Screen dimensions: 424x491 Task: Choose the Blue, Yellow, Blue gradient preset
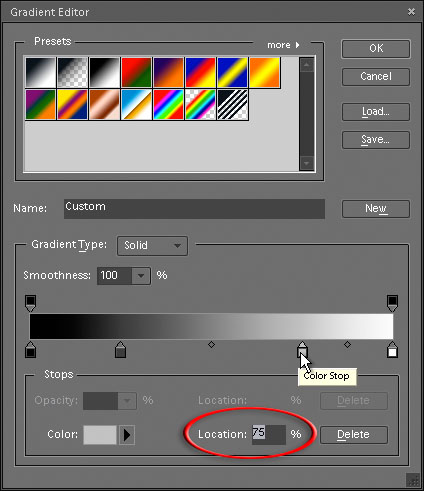[233, 72]
